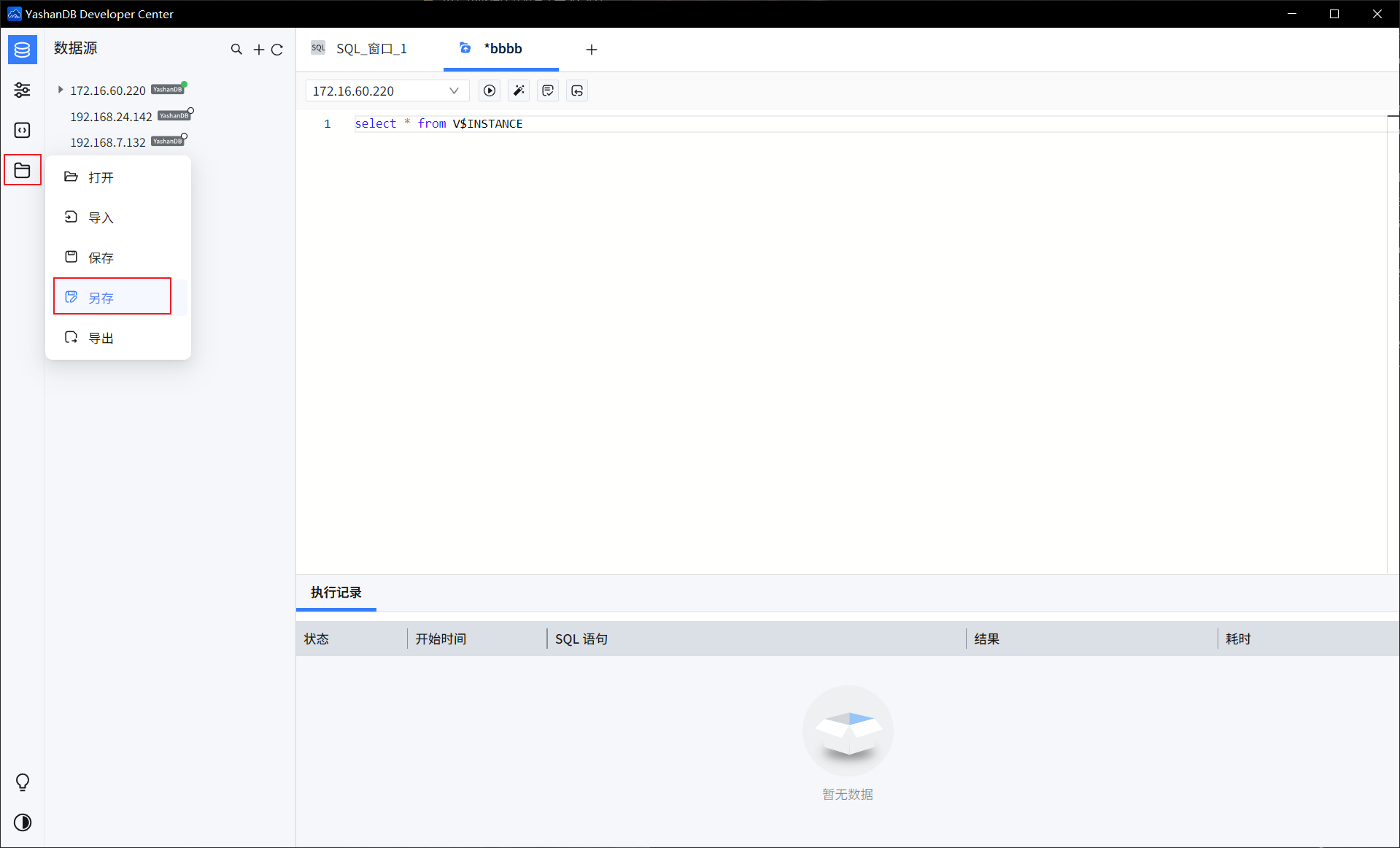Select the database sources sidebar icon
Image resolution: width=1400 pixels, height=848 pixels.
click(22, 50)
